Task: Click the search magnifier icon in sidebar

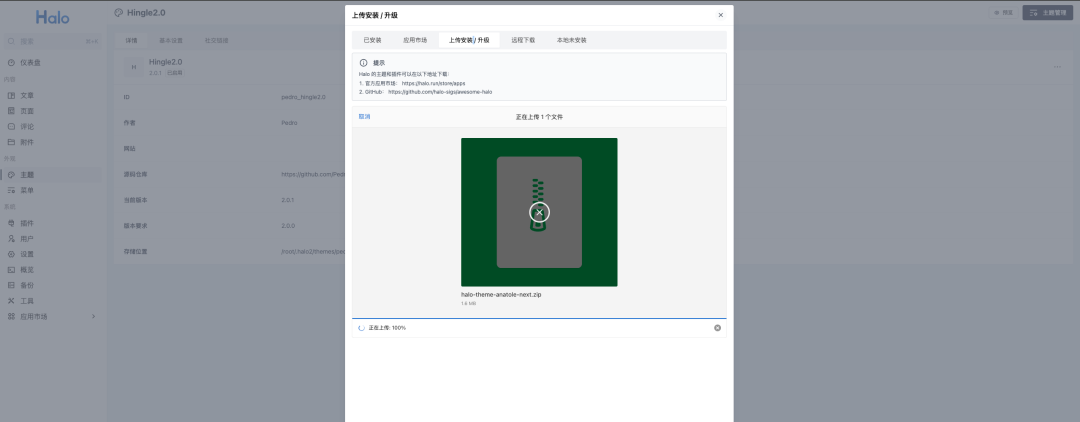Action: pyautogui.click(x=11, y=41)
